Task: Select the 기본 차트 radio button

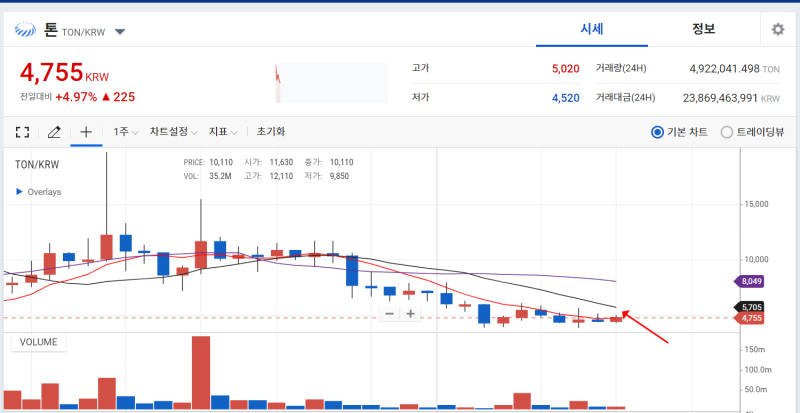Action: 657,133
